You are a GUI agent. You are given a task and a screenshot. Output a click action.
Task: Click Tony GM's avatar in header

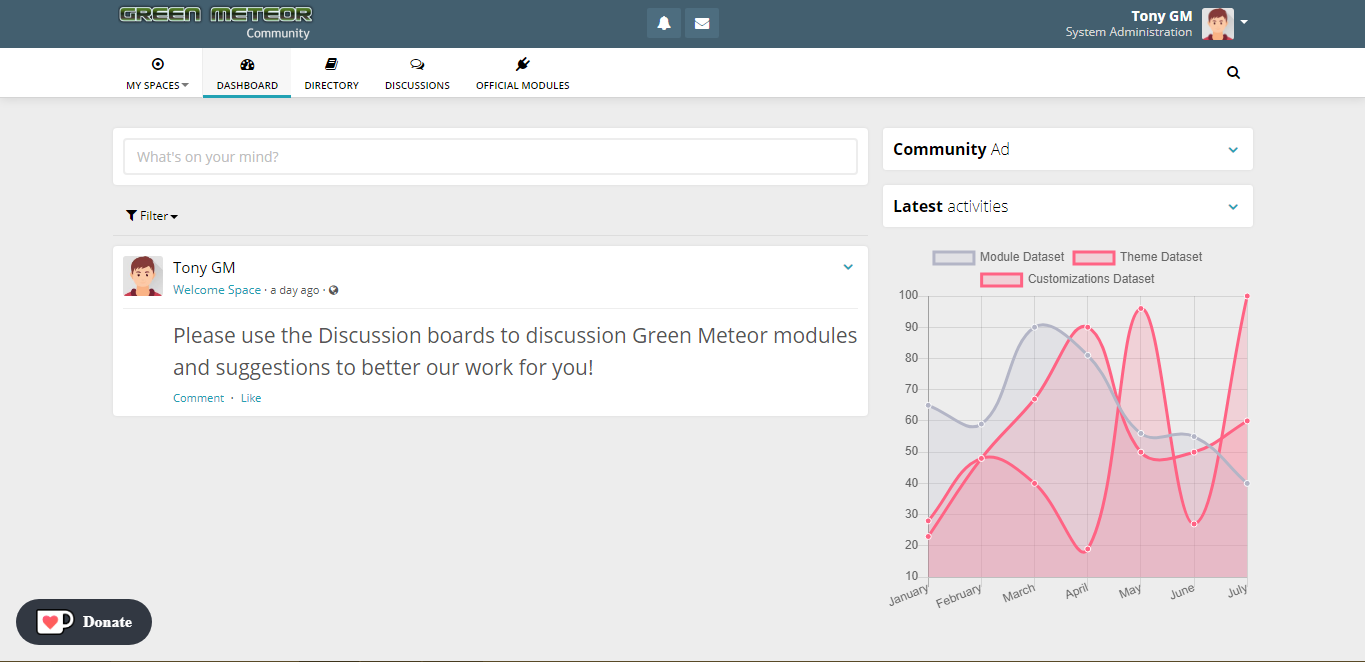pyautogui.click(x=1217, y=23)
